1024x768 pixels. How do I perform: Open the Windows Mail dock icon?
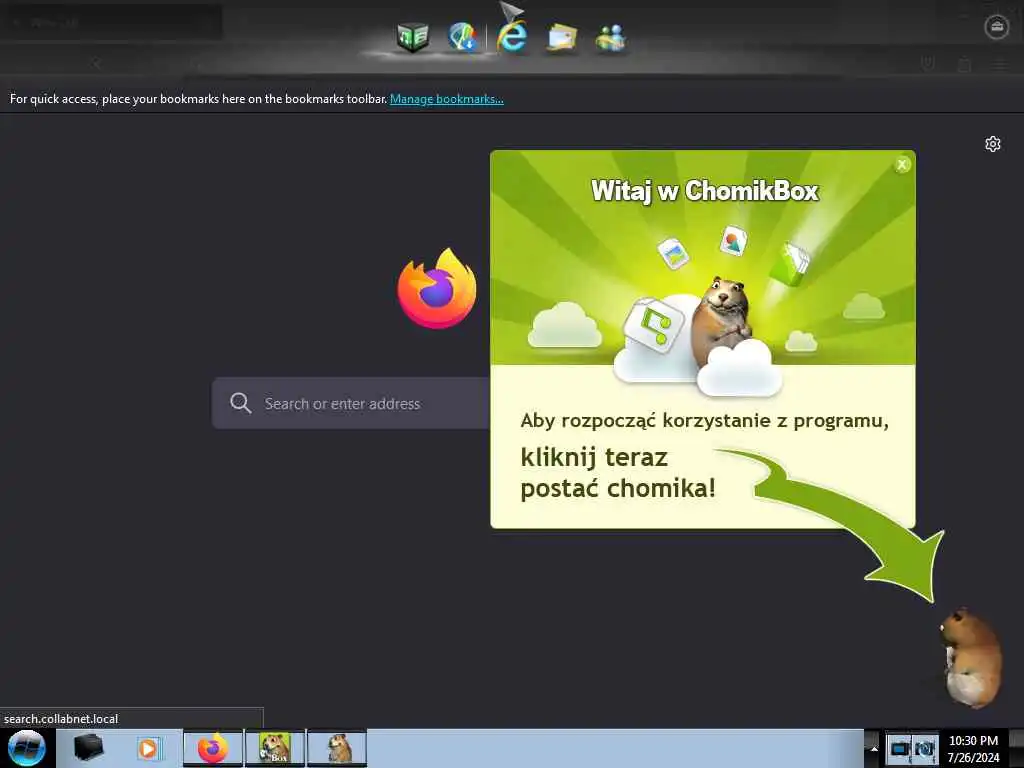click(x=562, y=37)
